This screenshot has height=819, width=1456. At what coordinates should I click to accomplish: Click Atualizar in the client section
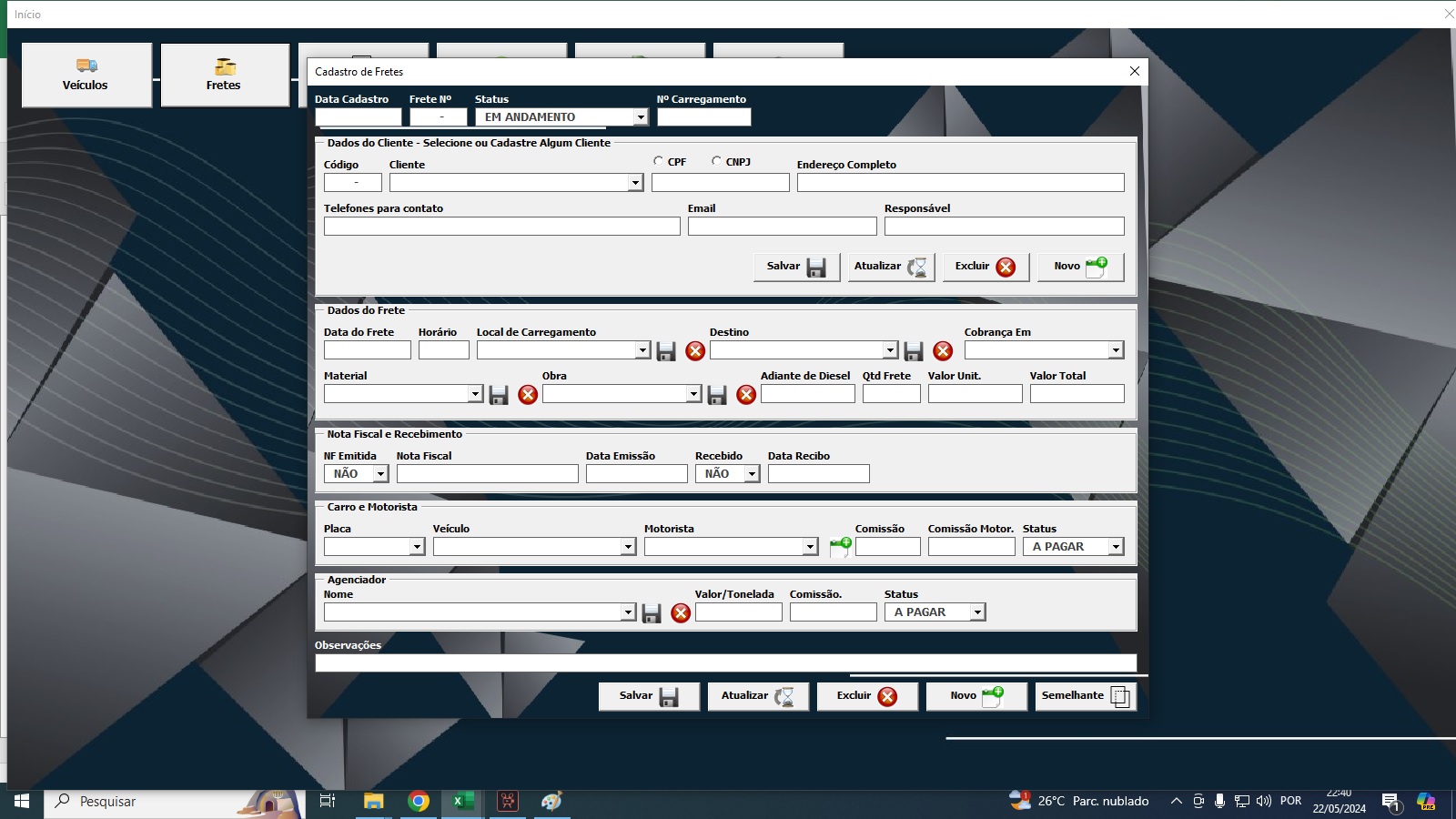891,267
